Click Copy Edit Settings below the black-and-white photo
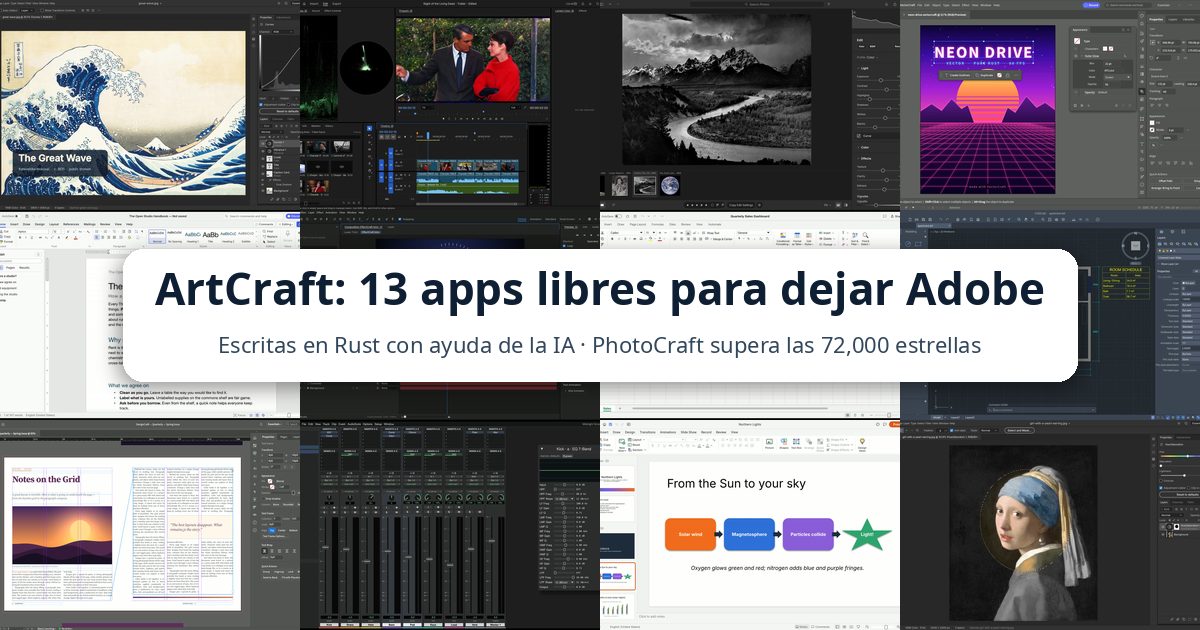 [741, 205]
